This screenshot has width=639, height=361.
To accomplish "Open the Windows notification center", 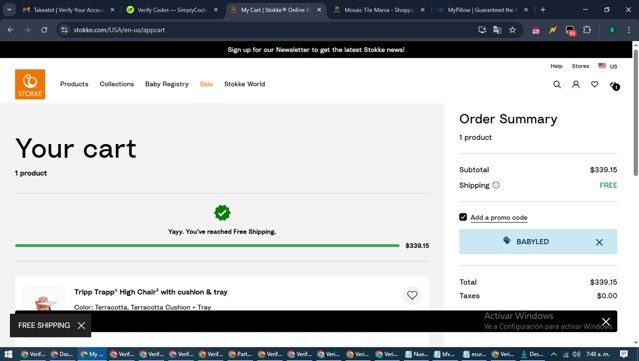I will [624, 354].
